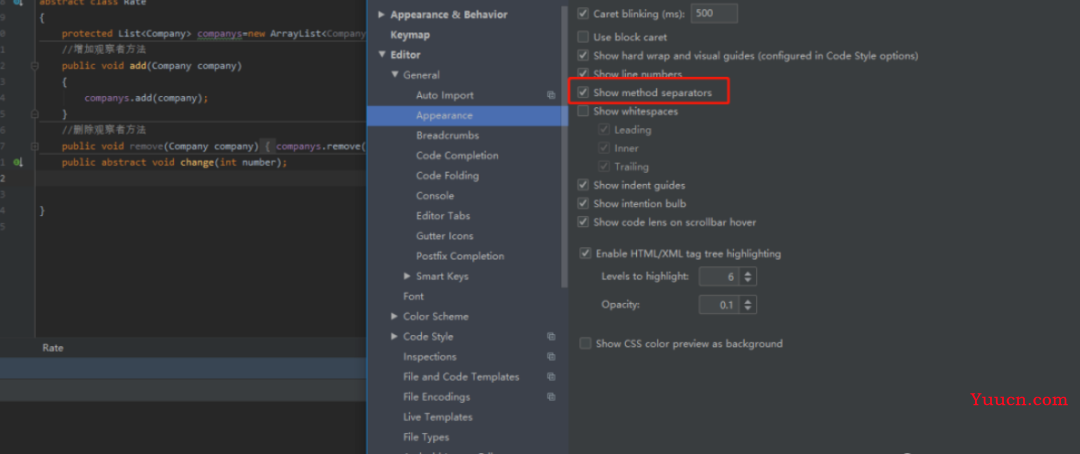Enable Show whitespaces checkbox

(583, 111)
